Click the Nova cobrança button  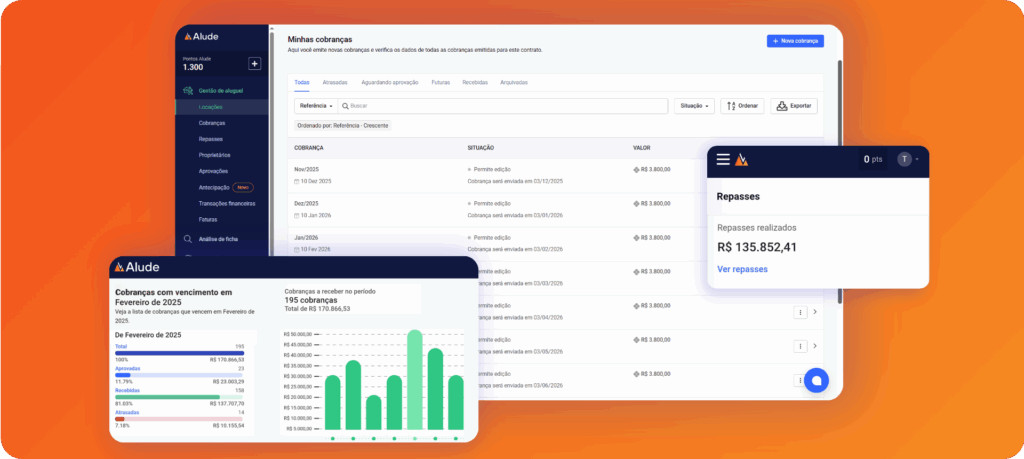point(795,41)
